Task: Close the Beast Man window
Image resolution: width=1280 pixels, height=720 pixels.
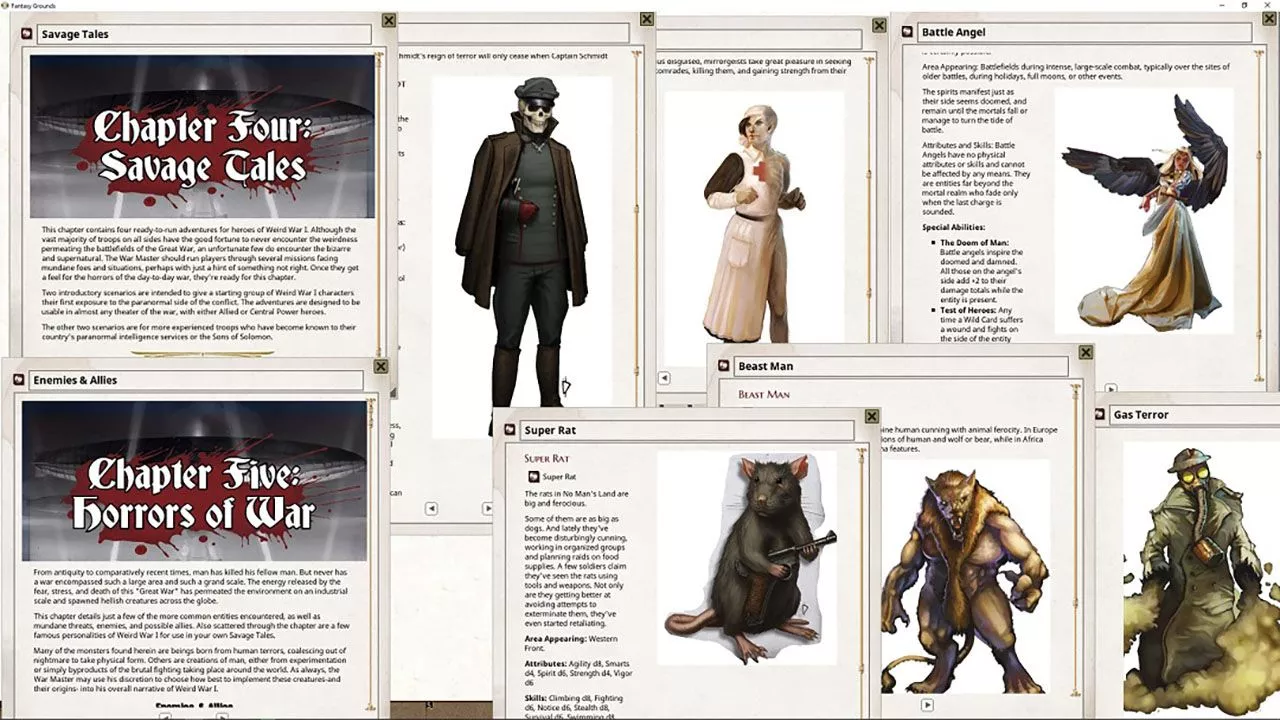Action: [x=1086, y=352]
